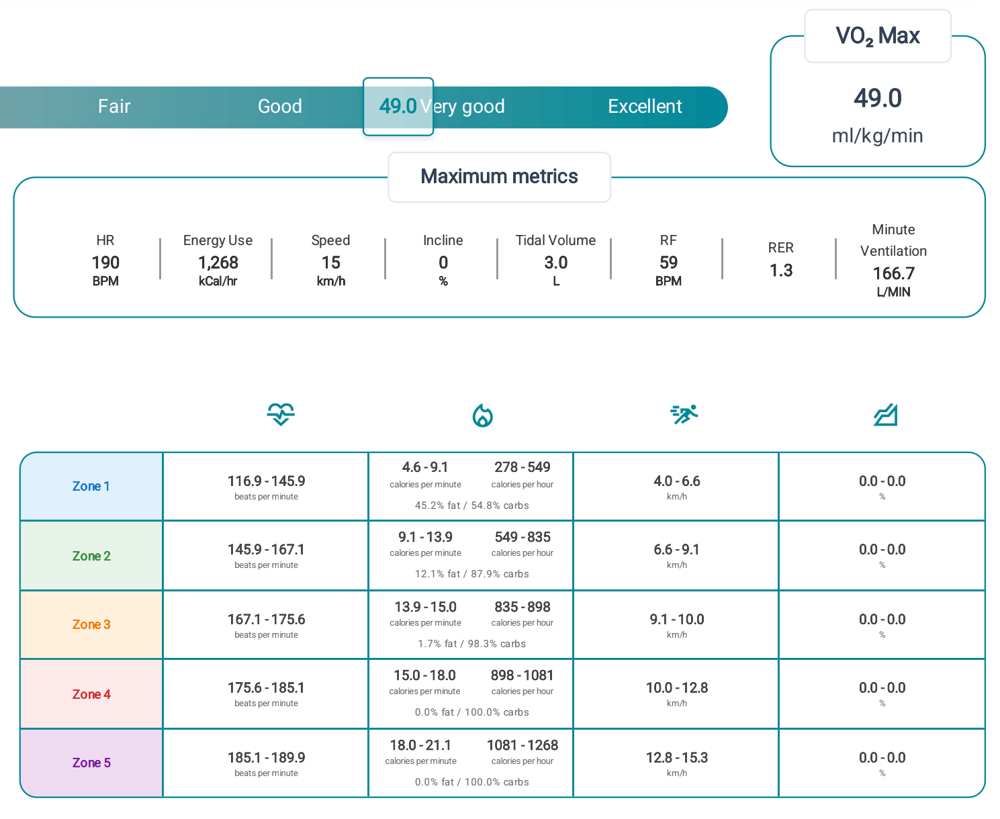Select the Minute Ventilation 166.7 L/MIN metric
Screen dimensions: 1000x819
tap(893, 260)
